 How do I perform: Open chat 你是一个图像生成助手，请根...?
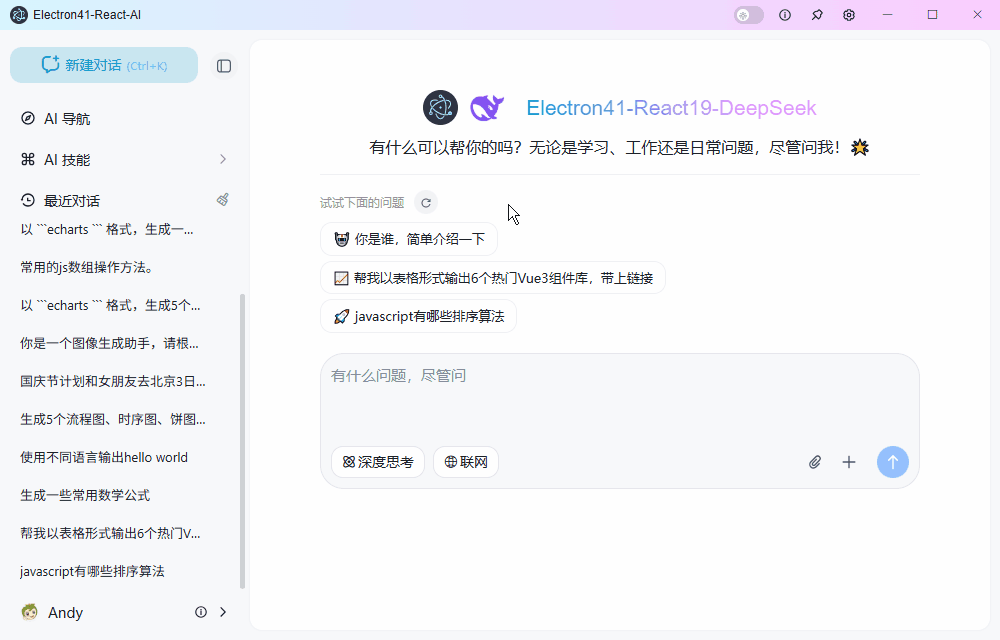tap(109, 343)
